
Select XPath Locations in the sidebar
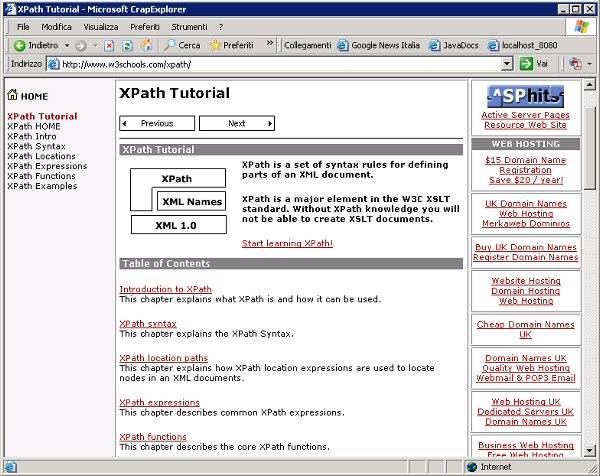coord(41,156)
